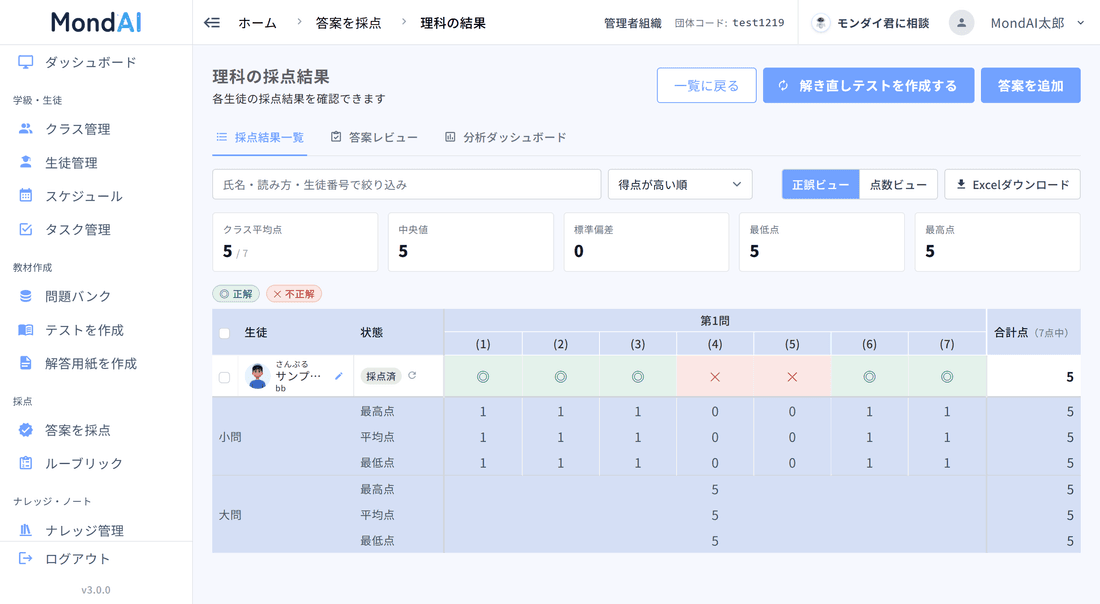
Task: Click the クラス平均点 statistics card
Action: coord(295,242)
